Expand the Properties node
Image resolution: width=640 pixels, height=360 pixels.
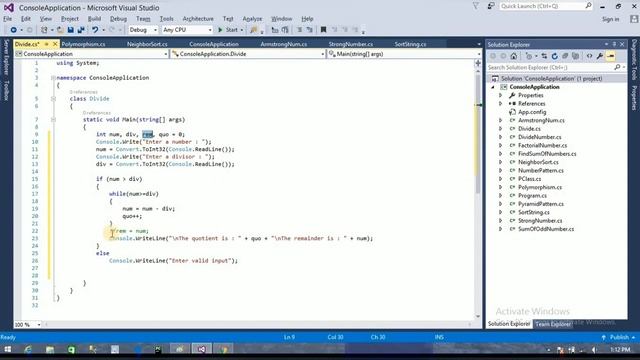click(x=500, y=95)
